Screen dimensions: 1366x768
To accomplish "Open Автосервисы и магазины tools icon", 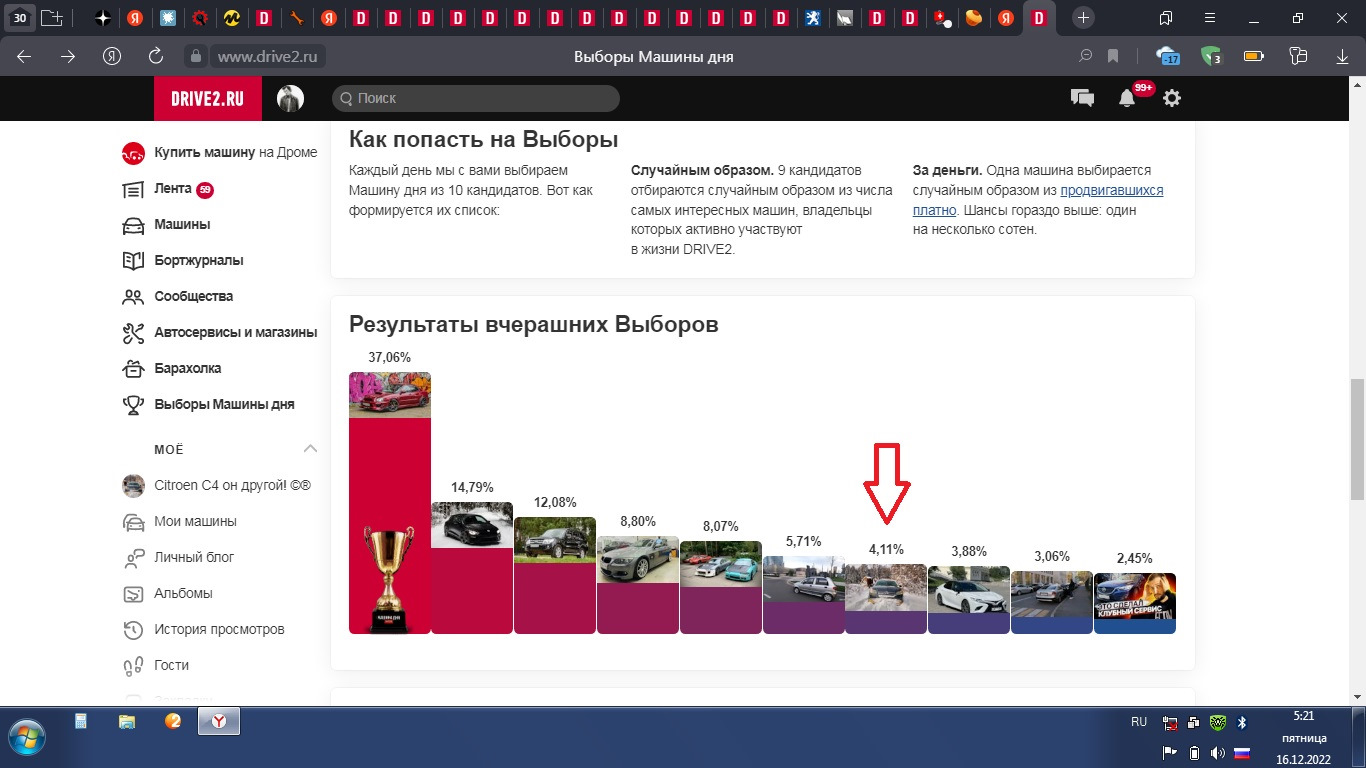I will pyautogui.click(x=133, y=332).
